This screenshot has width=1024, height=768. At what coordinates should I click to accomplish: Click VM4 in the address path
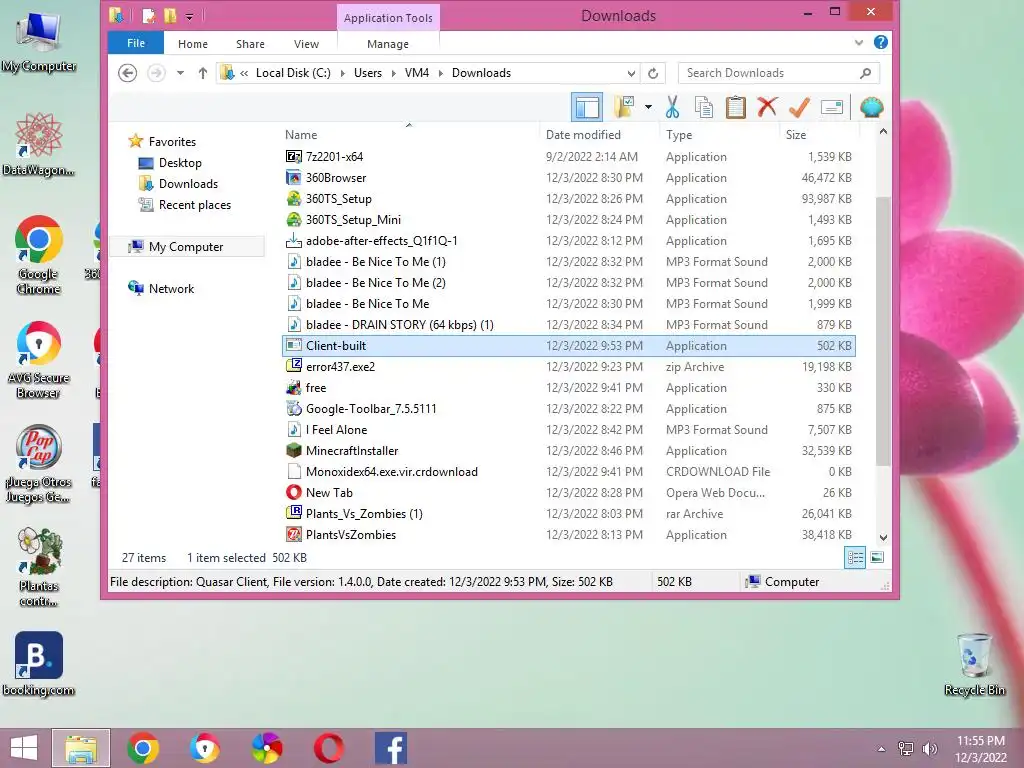pyautogui.click(x=417, y=73)
